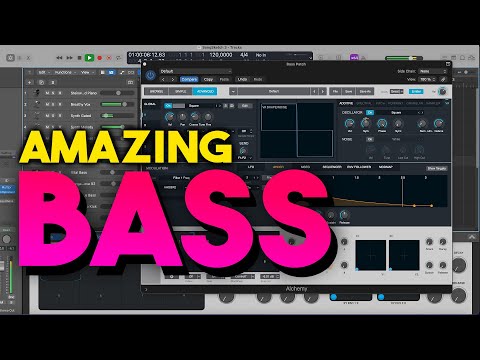Go to next setting in plugin header

[173, 79]
